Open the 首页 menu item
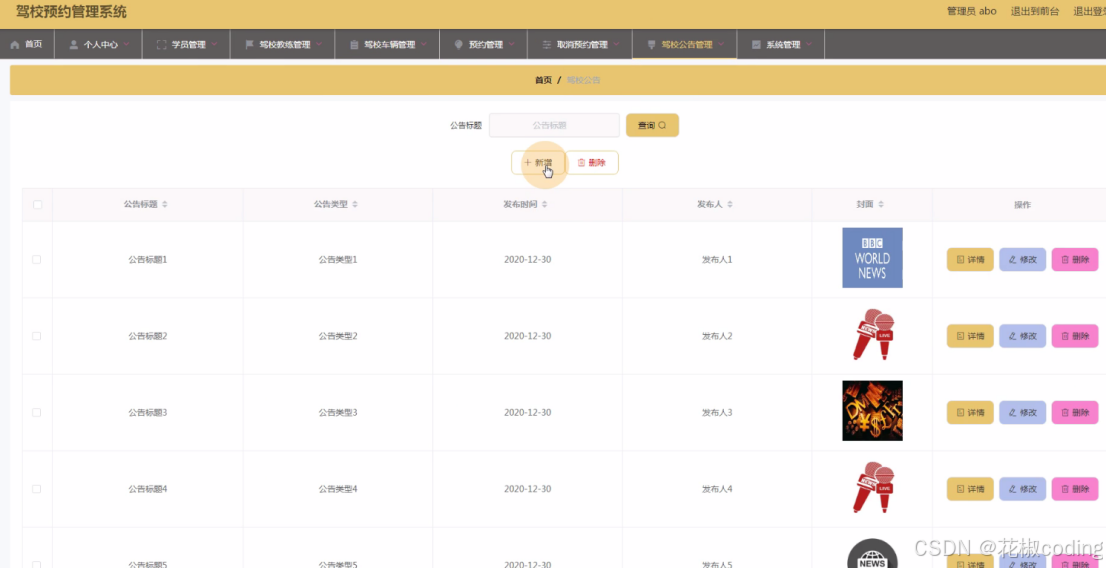 (27, 44)
